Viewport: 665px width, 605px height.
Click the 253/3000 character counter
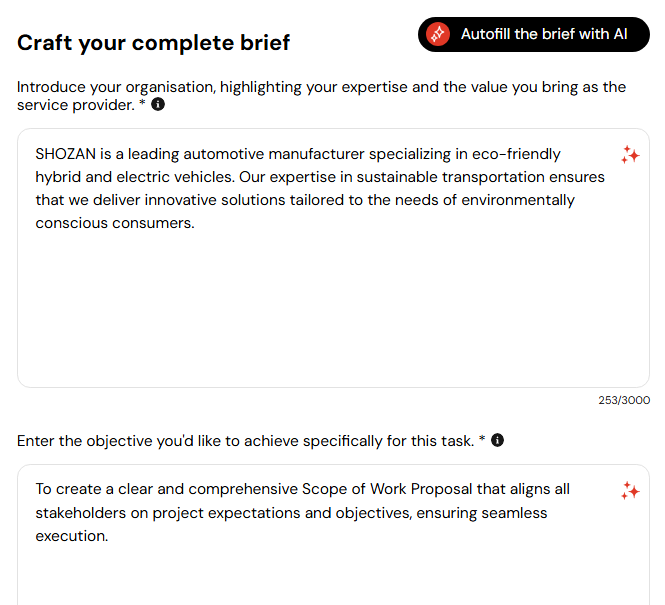click(x=624, y=400)
